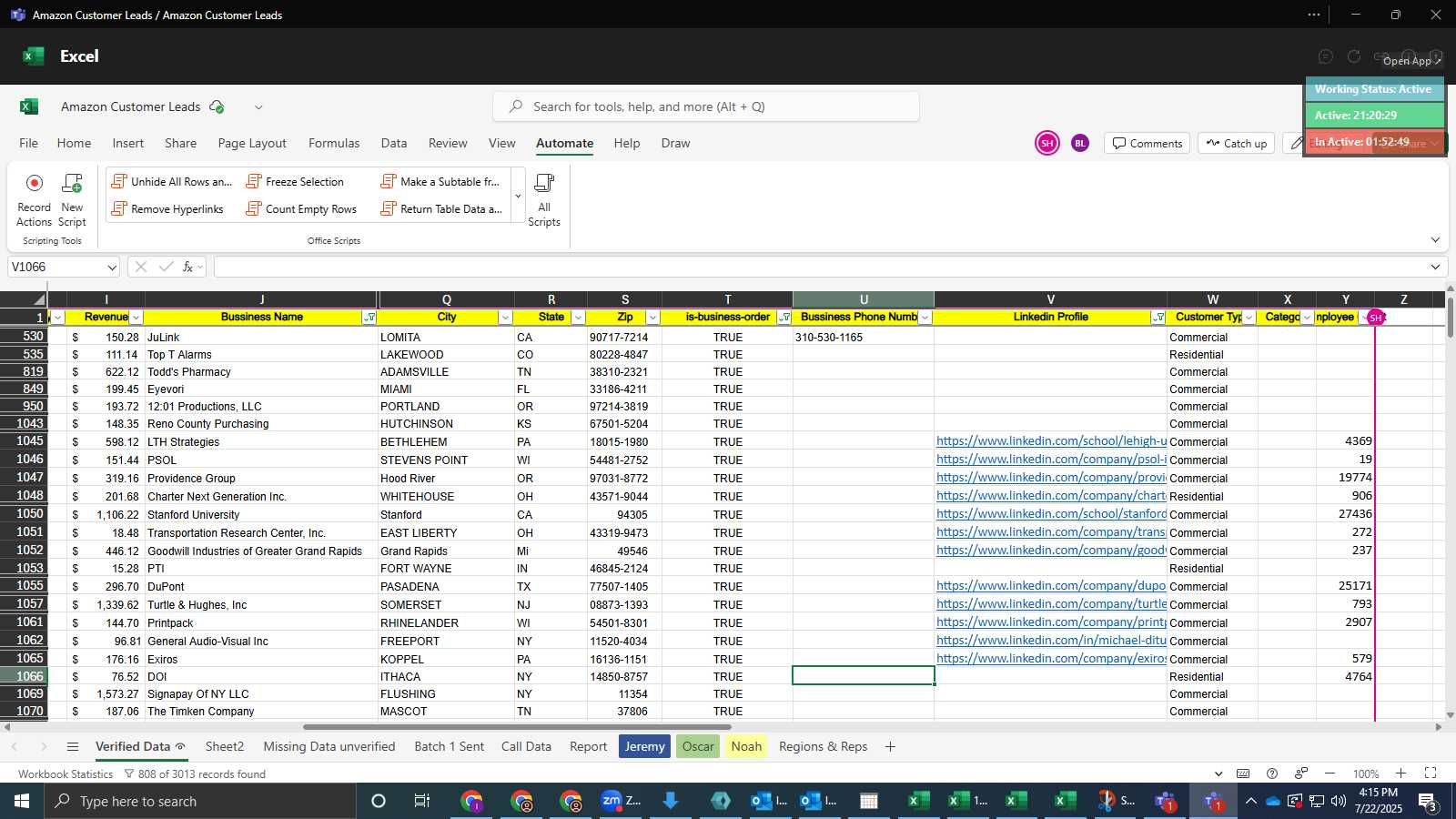Click the Windows Start button

click(x=21, y=801)
